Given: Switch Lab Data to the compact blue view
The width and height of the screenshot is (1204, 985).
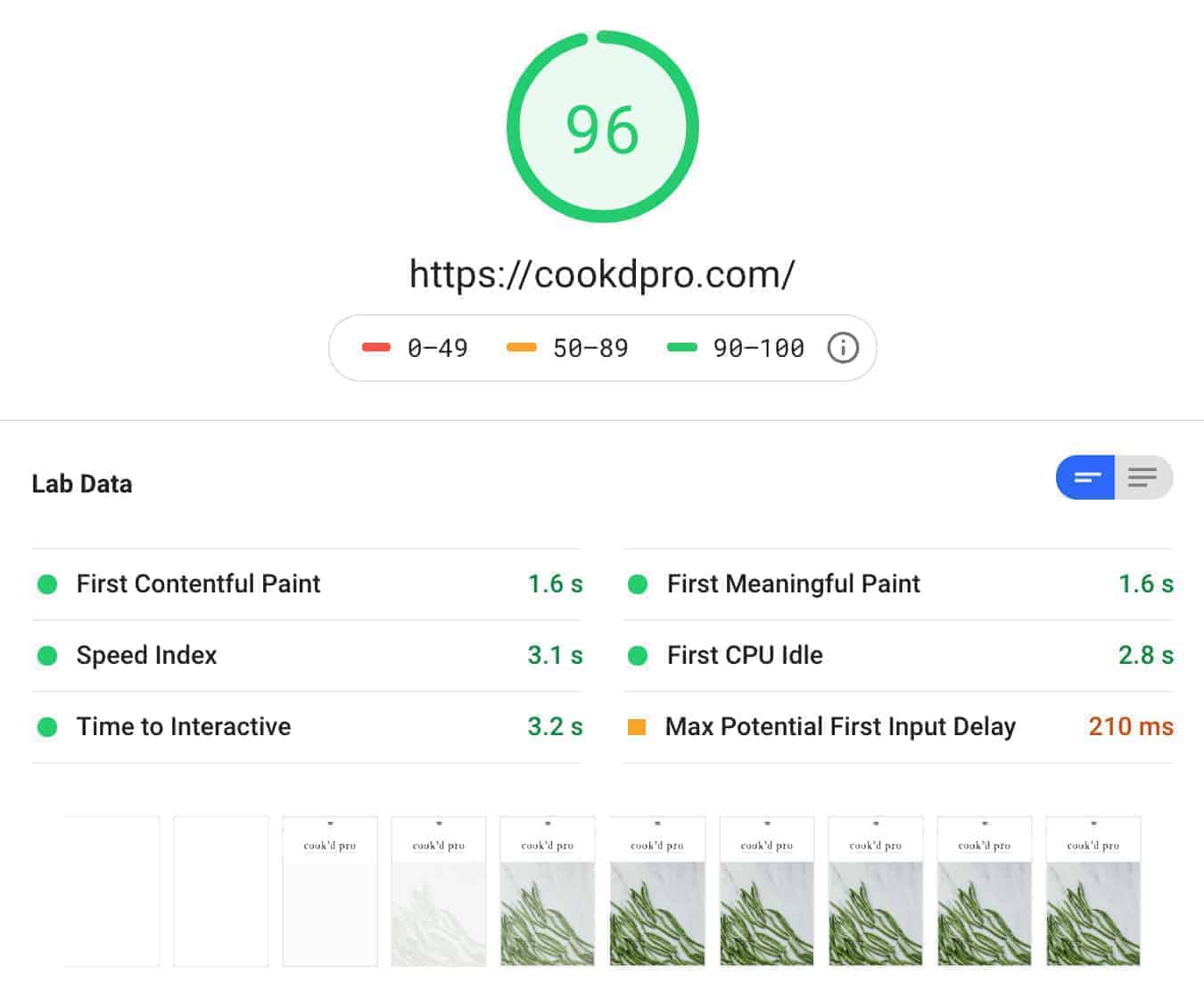Looking at the screenshot, I should pyautogui.click(x=1085, y=477).
